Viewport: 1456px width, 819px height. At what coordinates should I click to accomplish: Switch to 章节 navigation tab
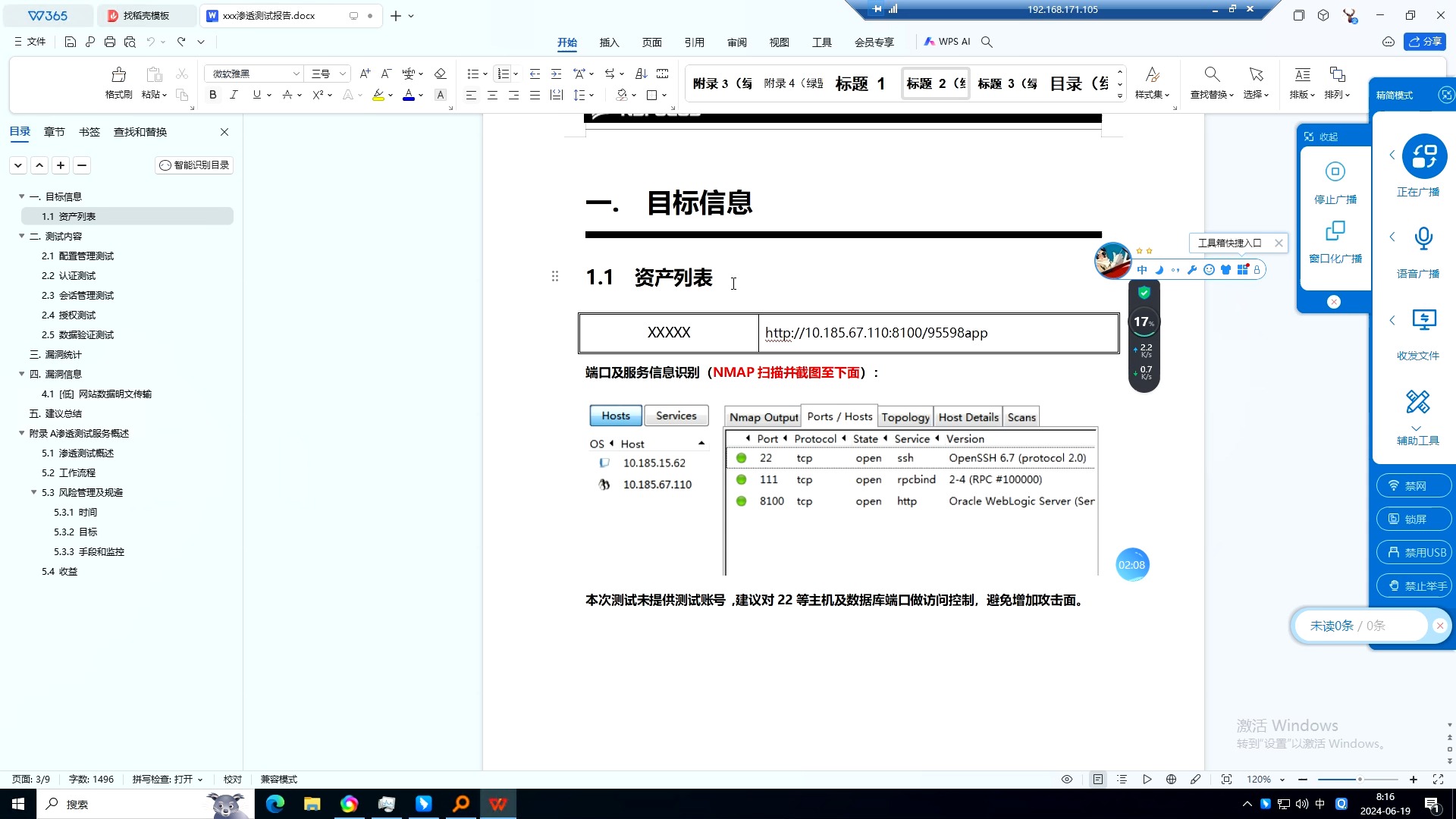[54, 132]
